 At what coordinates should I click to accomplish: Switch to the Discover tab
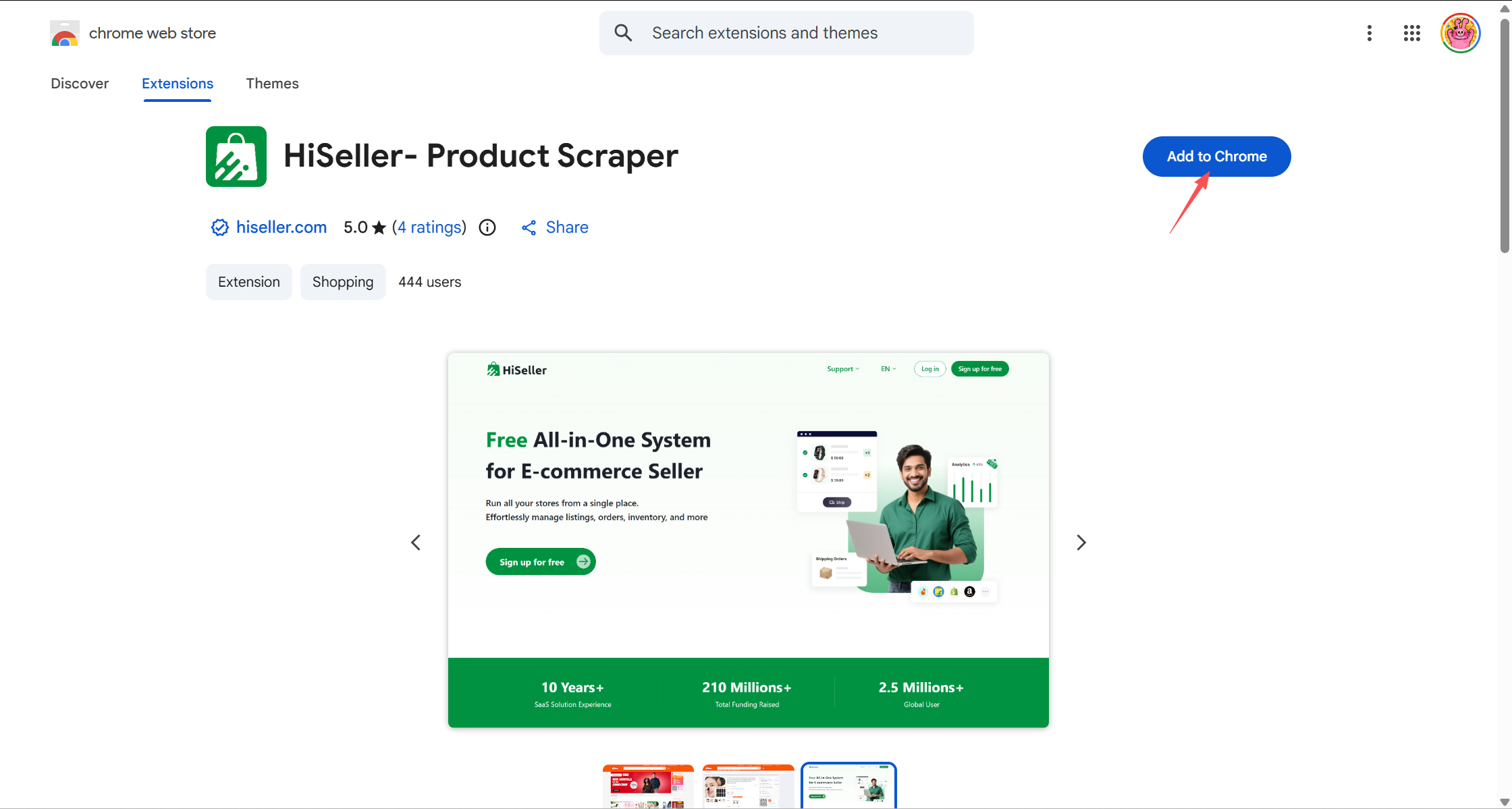(x=80, y=84)
